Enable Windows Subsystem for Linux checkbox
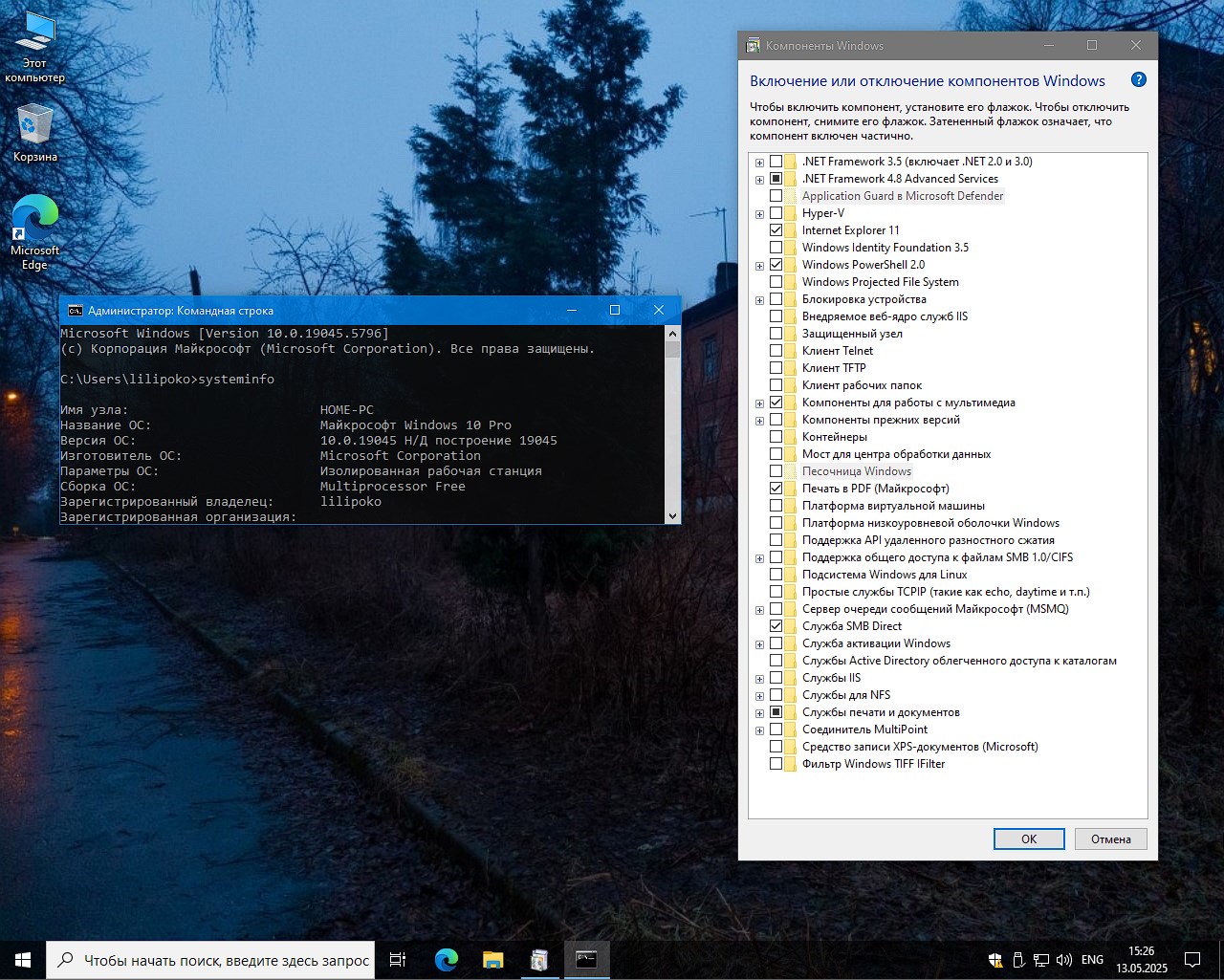 pos(776,575)
